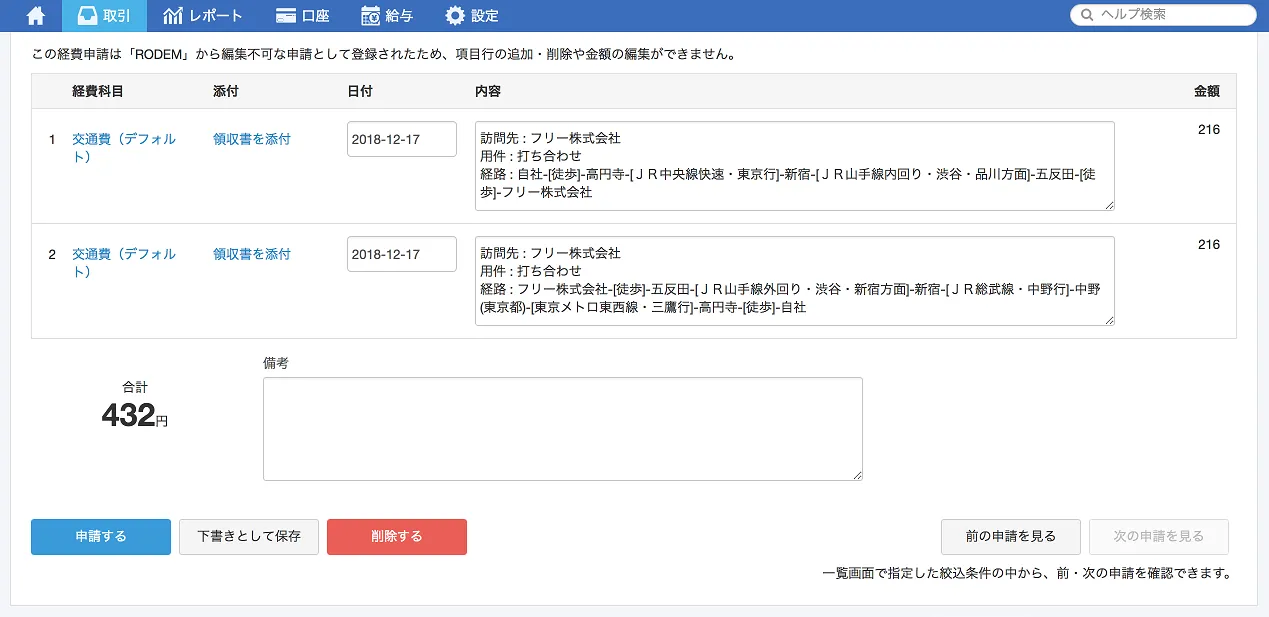Open the 取引 tab
This screenshot has width=1269, height=617.
pos(104,16)
